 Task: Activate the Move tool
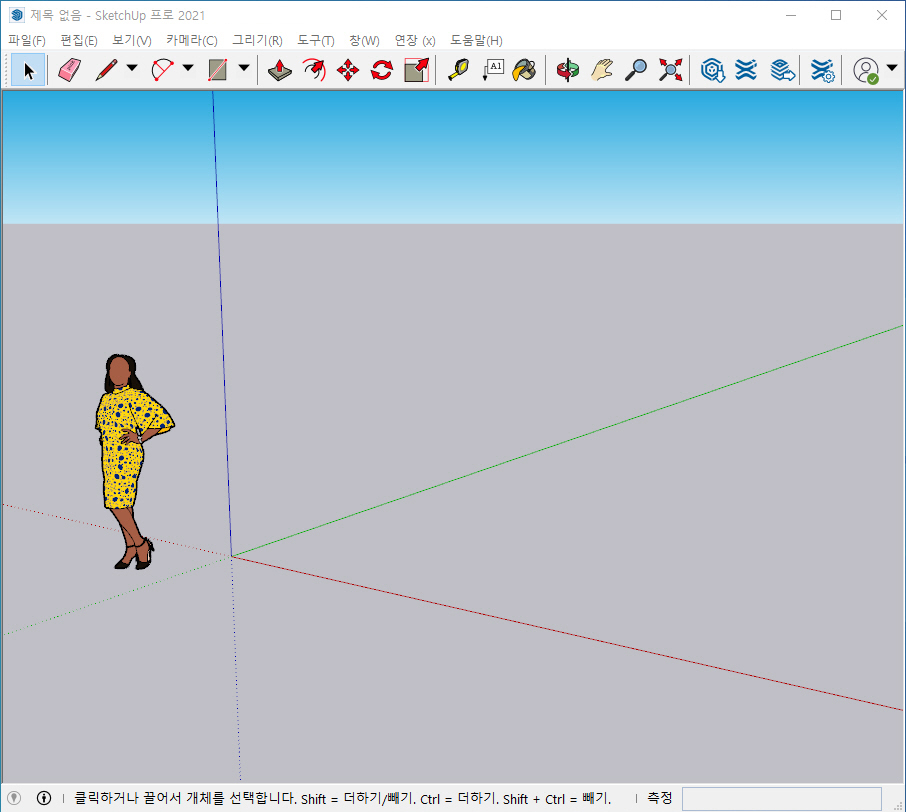[x=348, y=70]
